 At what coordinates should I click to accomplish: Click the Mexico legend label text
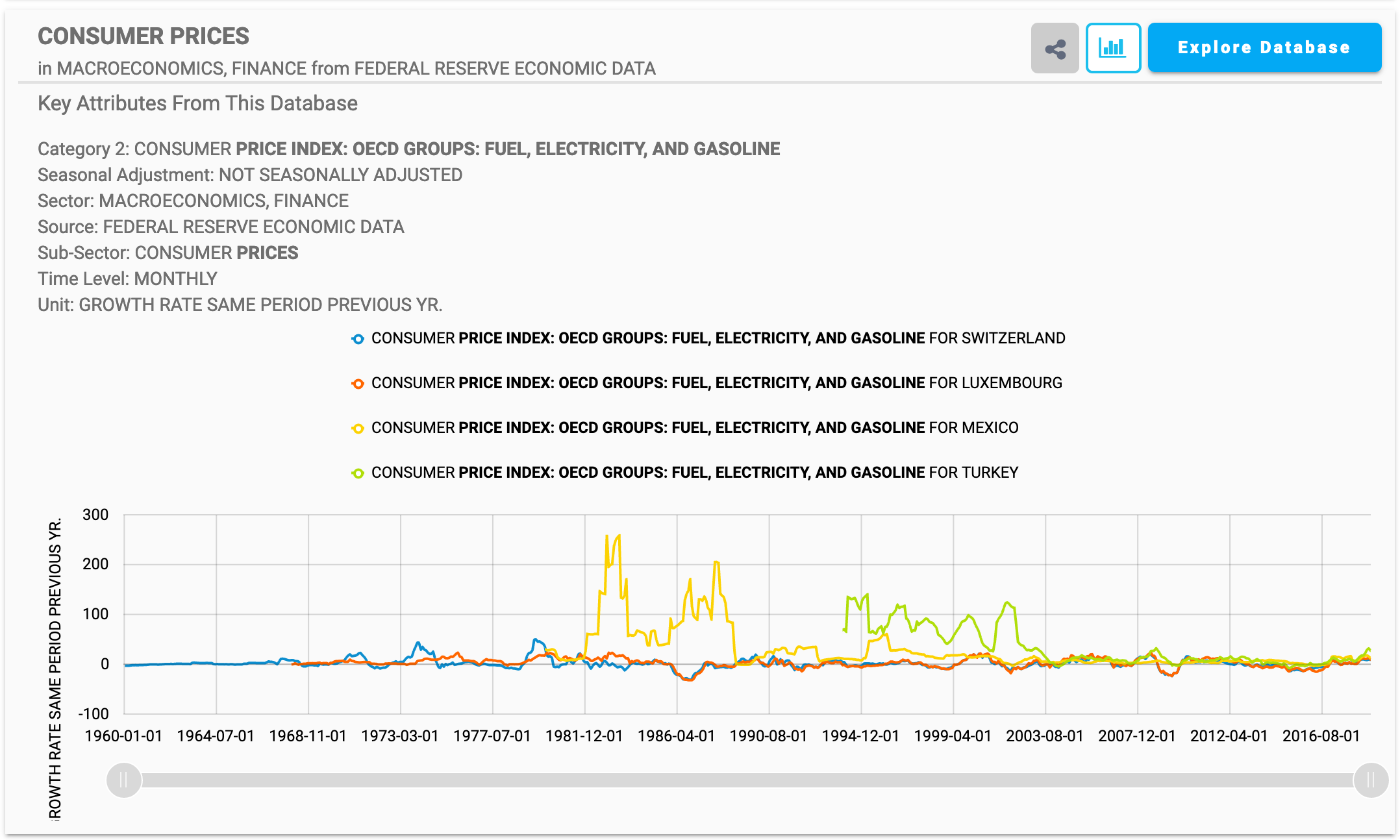click(x=695, y=428)
